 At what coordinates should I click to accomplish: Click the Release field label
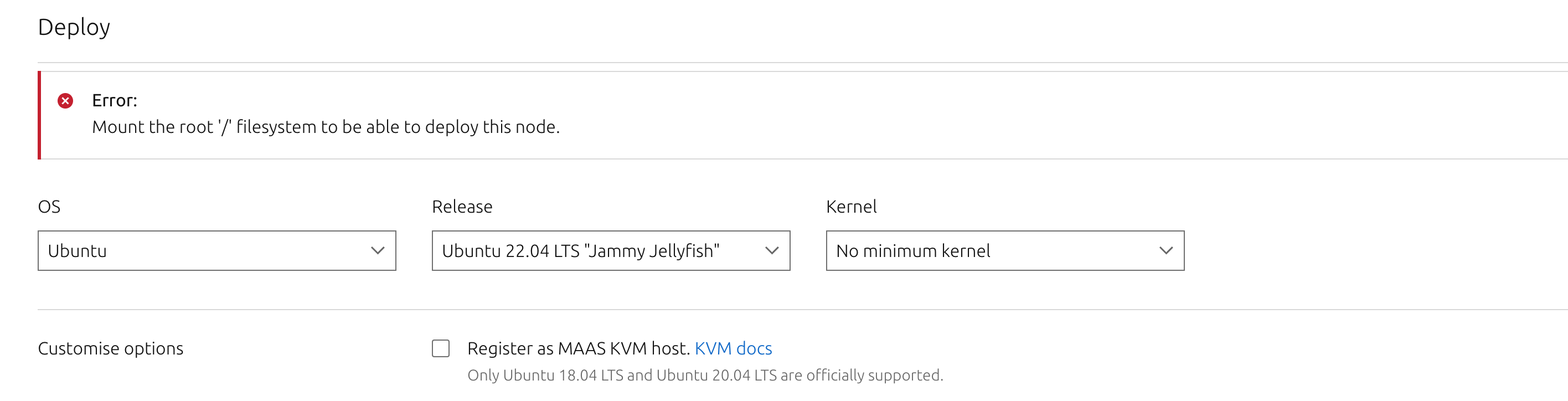coord(462,207)
